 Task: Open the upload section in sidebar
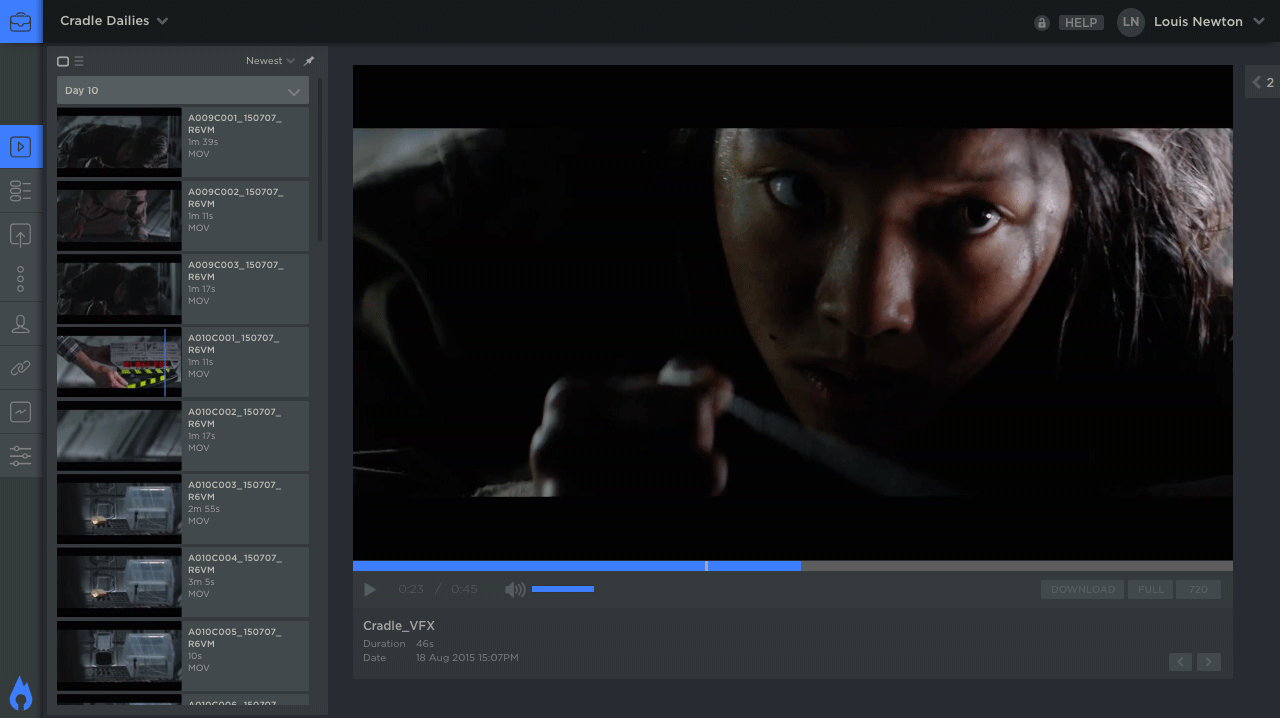20,236
